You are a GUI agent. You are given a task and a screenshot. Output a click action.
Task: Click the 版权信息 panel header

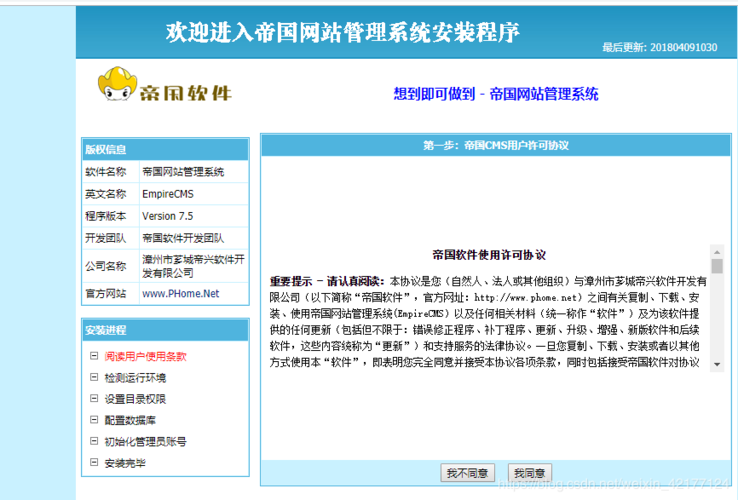(165, 150)
